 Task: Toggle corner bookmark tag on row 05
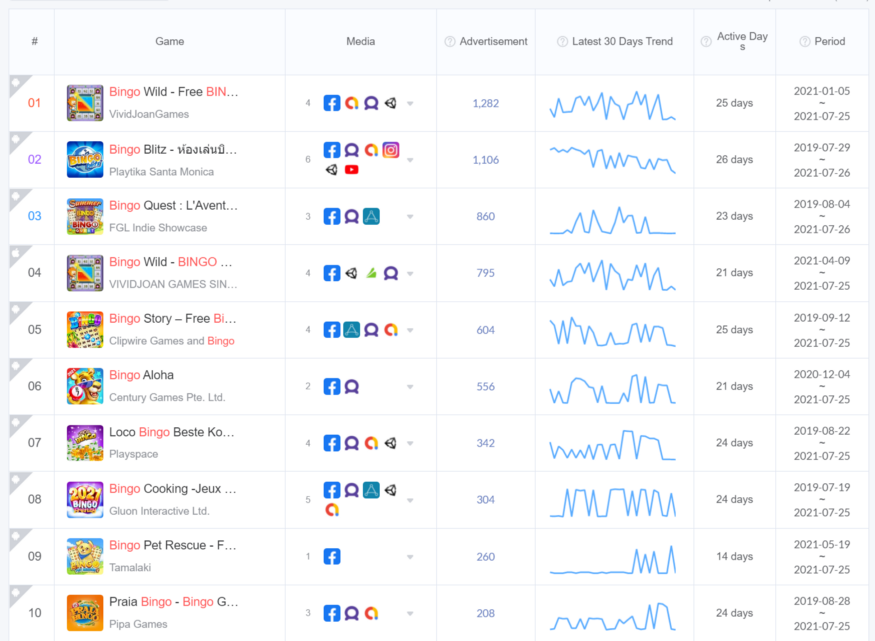18,311
